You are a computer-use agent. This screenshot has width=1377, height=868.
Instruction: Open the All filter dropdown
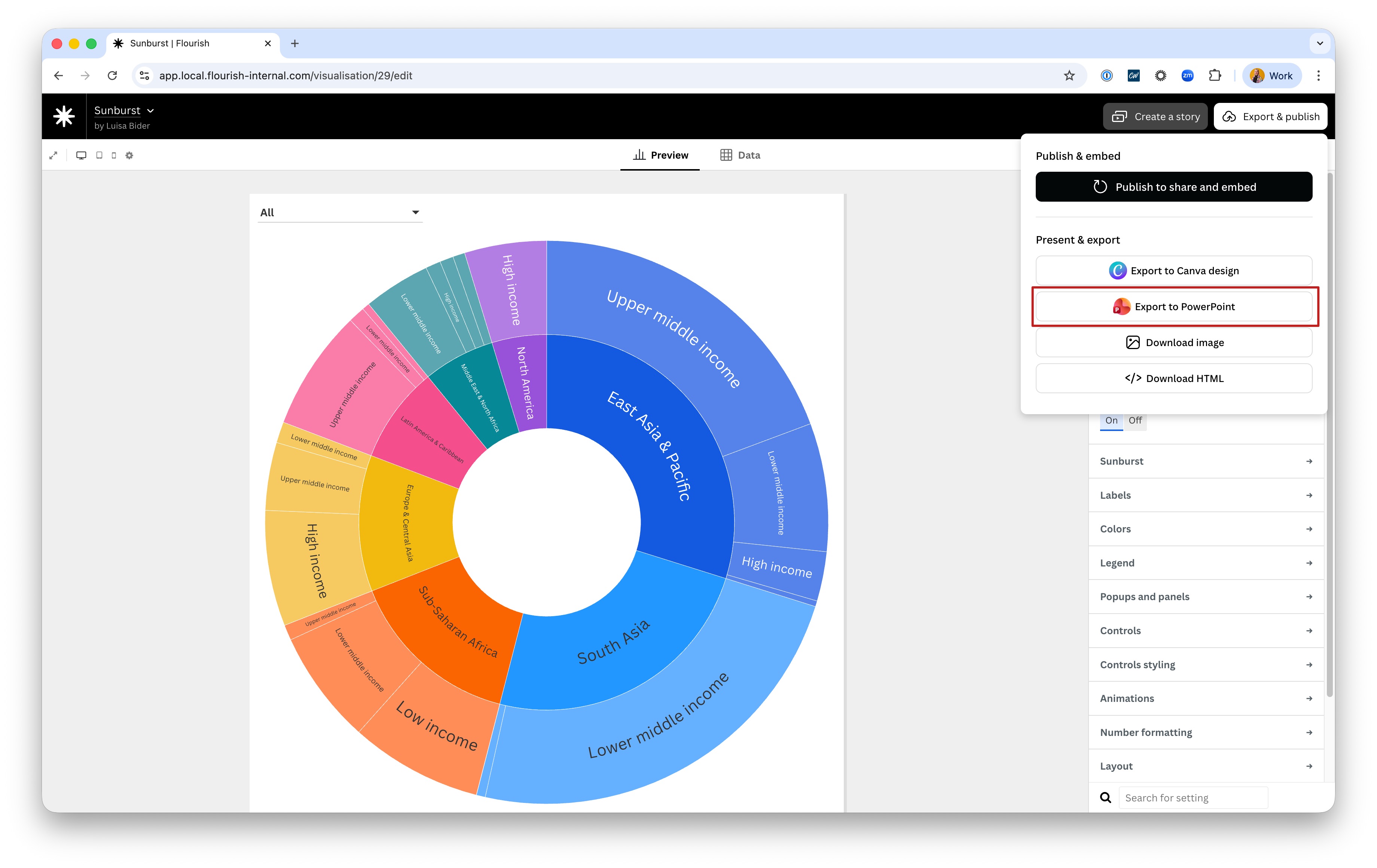(x=340, y=213)
